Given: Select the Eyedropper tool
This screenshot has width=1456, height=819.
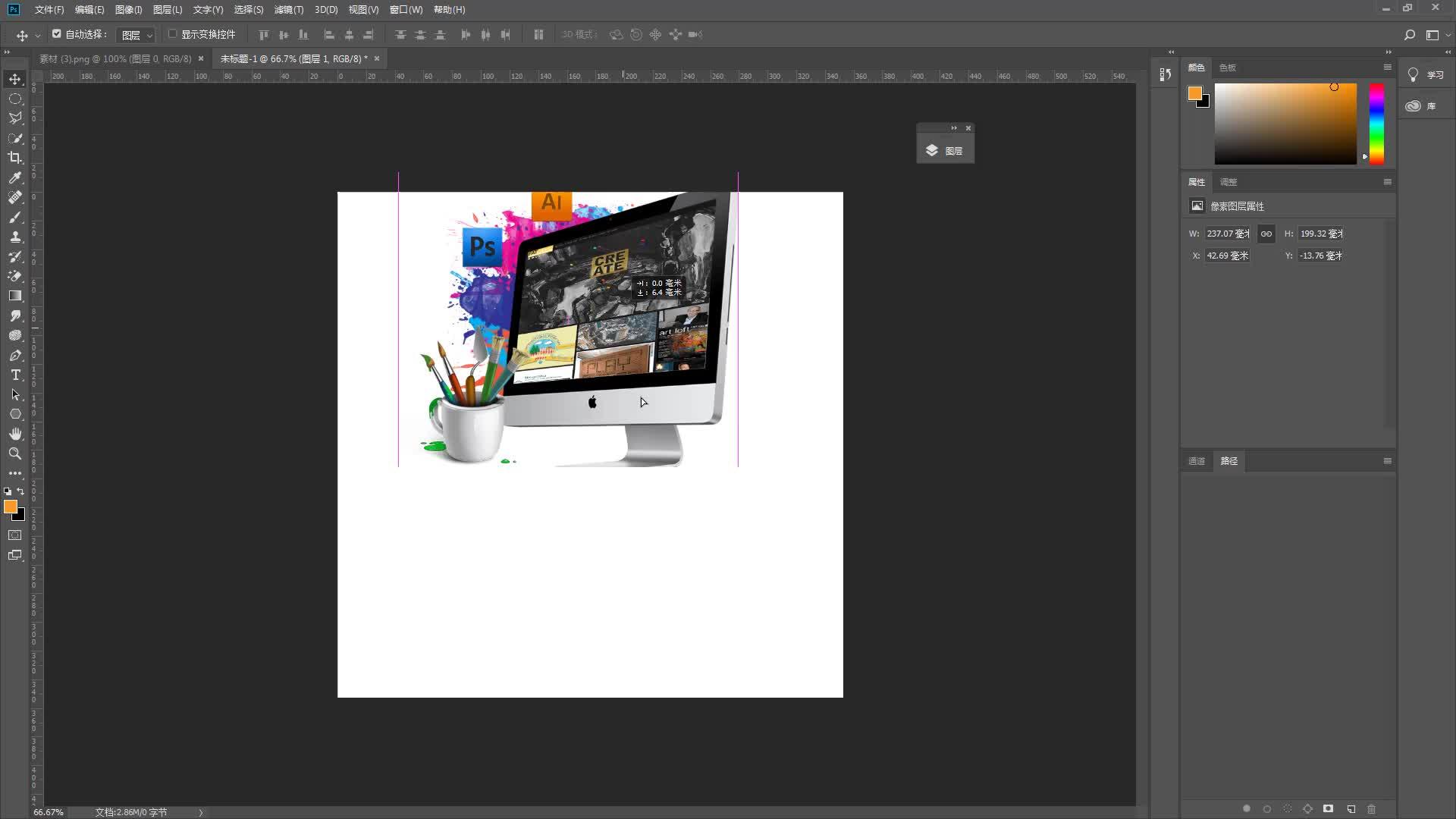Looking at the screenshot, I should click(x=15, y=177).
